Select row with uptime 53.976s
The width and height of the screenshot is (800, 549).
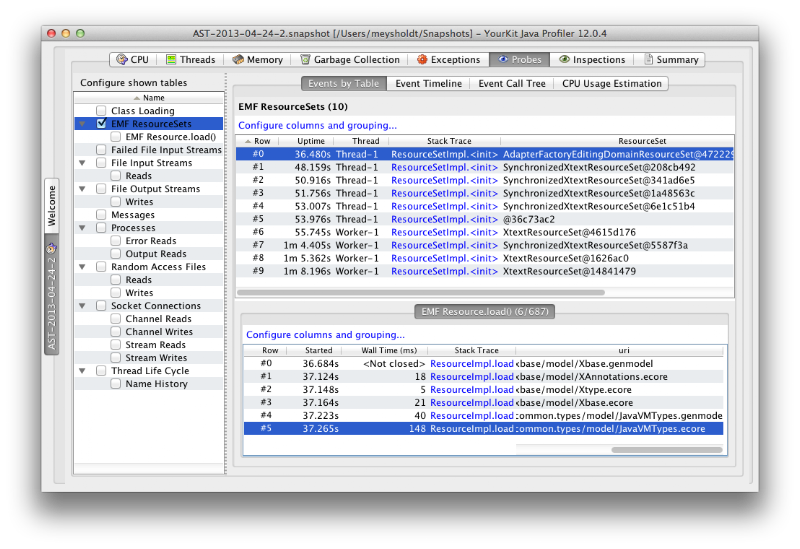485,219
